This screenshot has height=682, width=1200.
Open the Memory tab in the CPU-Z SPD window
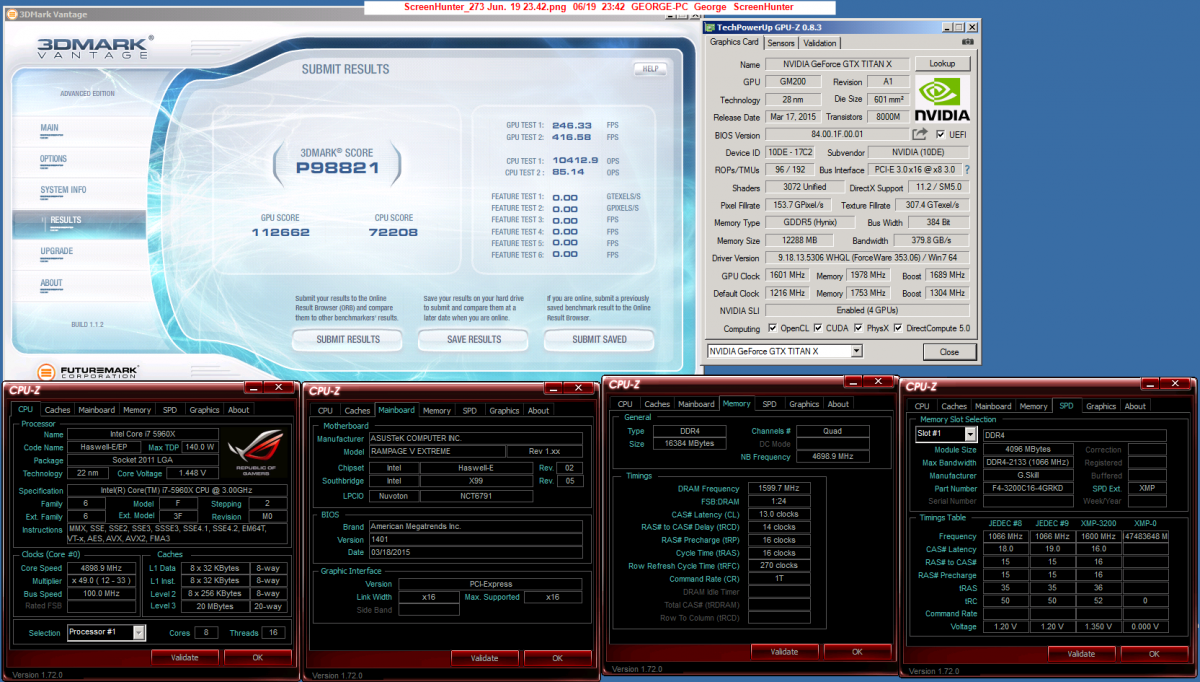(1034, 406)
